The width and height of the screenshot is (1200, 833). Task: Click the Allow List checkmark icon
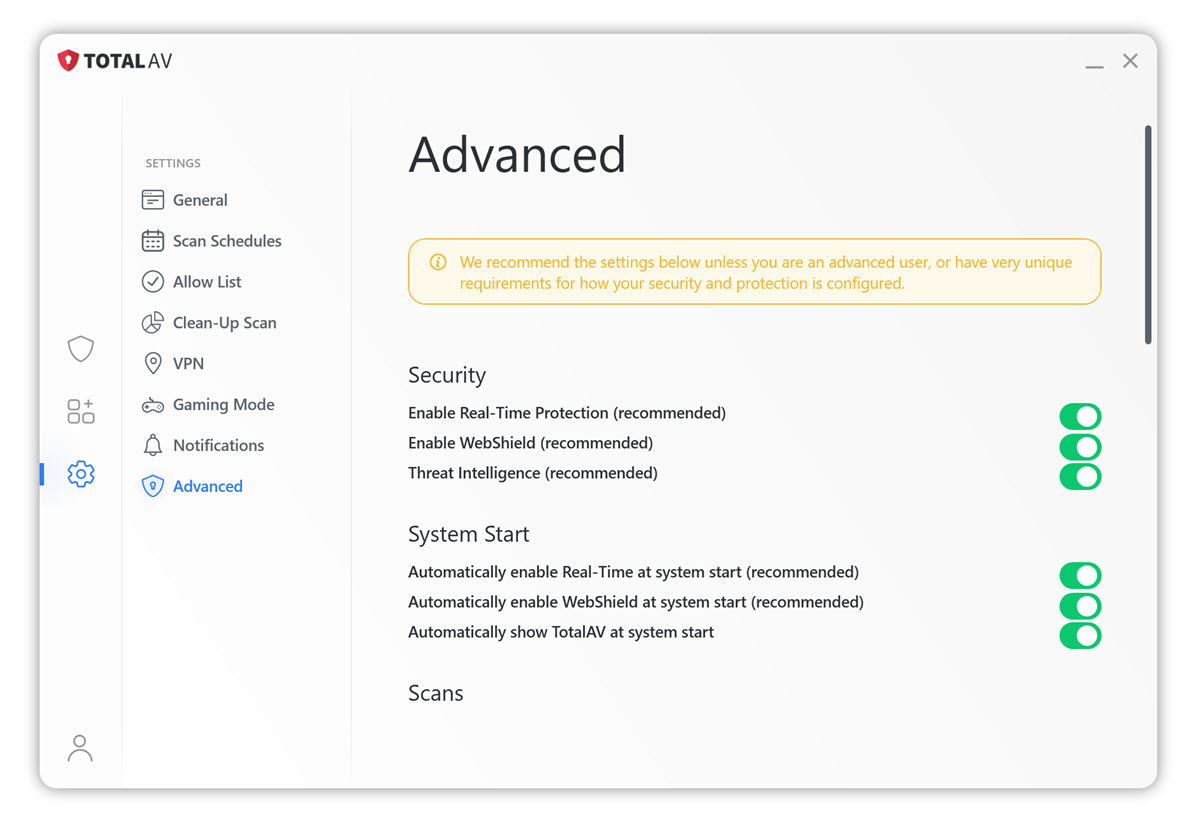click(x=153, y=282)
